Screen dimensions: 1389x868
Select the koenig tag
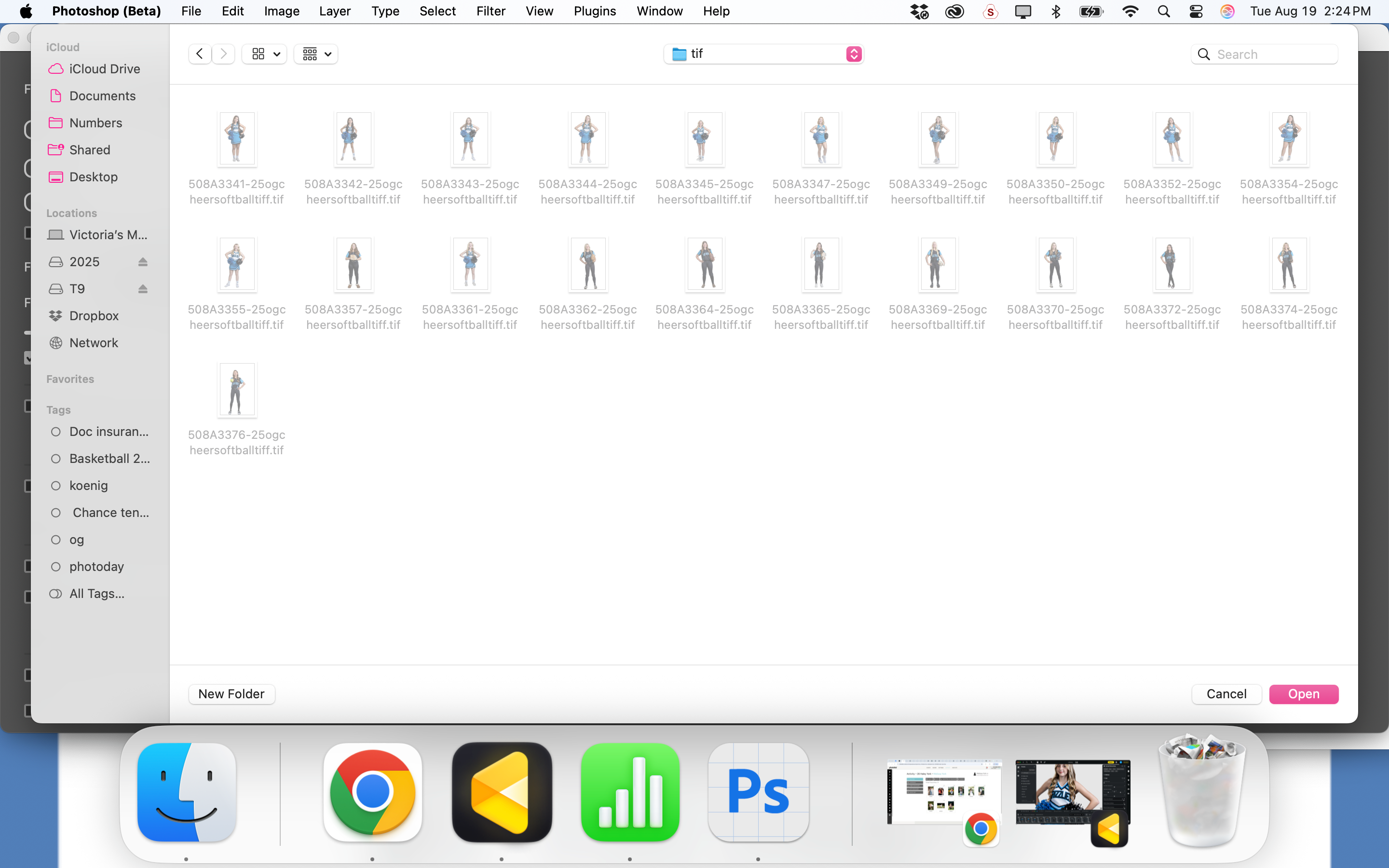coord(88,486)
